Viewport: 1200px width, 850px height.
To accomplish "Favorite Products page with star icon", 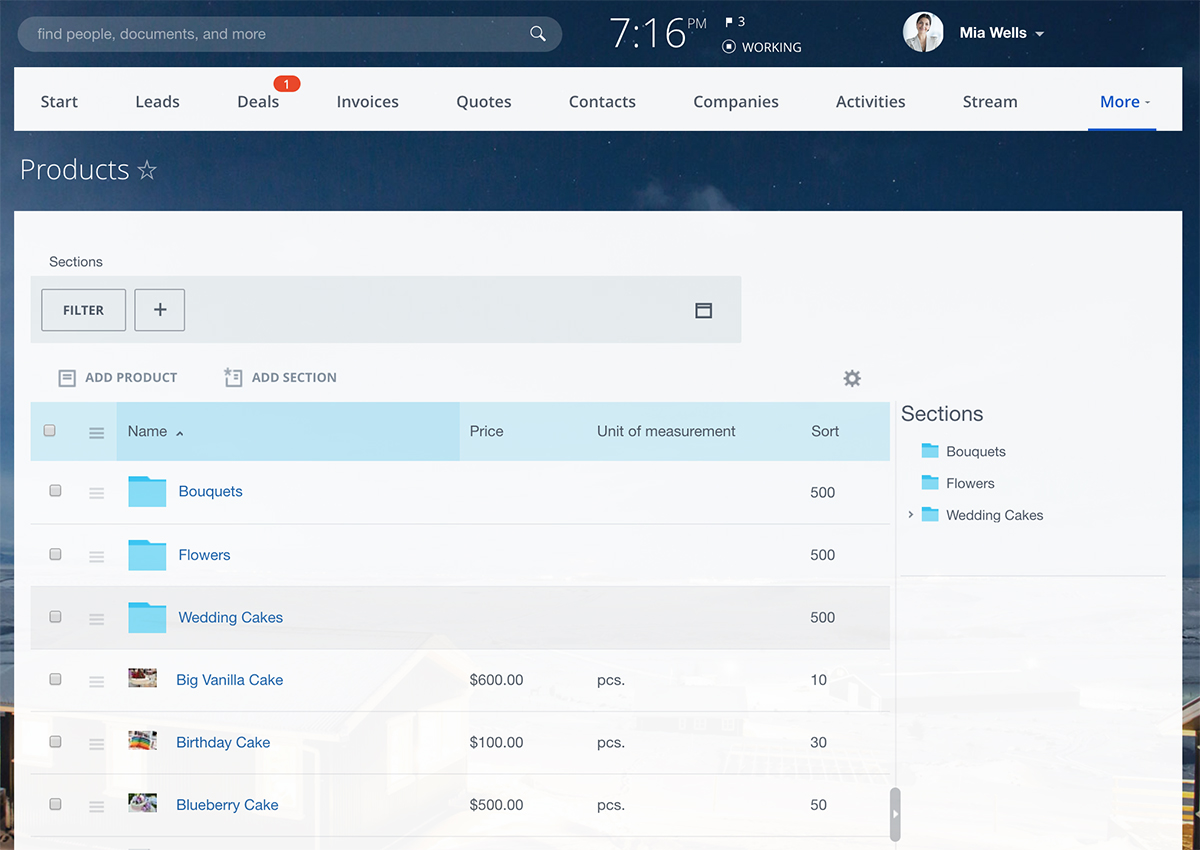I will click(147, 171).
